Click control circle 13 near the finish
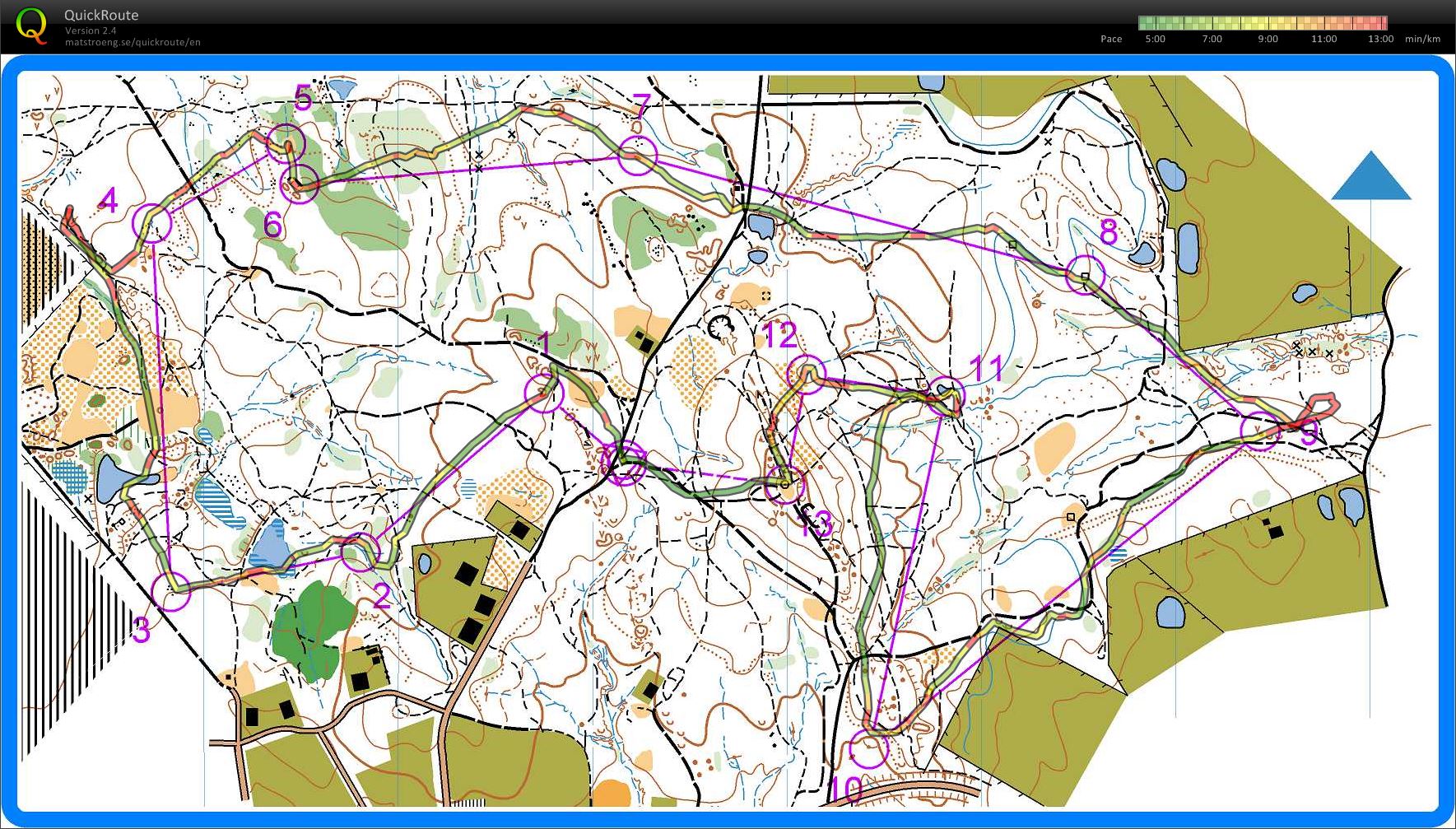This screenshot has width=1456, height=829. click(784, 484)
